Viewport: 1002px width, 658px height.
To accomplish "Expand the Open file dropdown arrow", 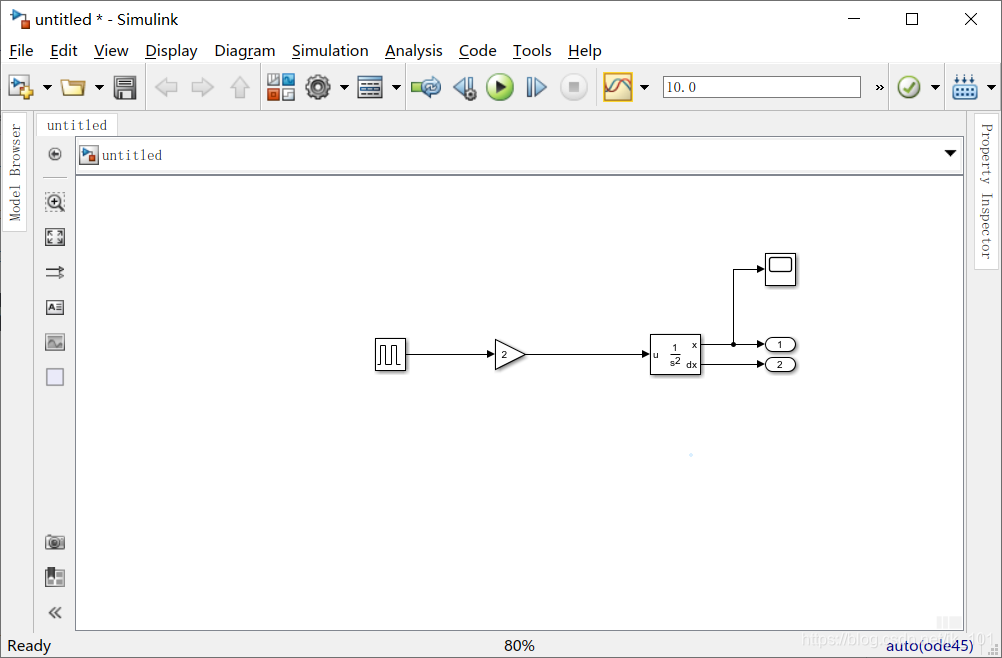I will (99, 87).
